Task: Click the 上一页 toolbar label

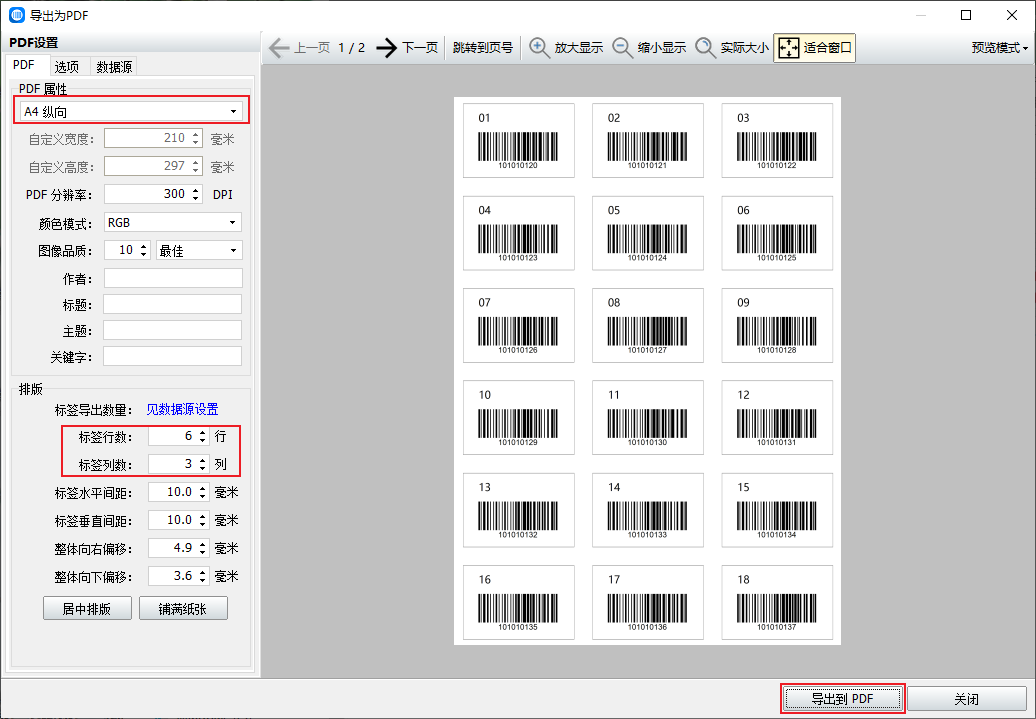Action: tap(313, 48)
